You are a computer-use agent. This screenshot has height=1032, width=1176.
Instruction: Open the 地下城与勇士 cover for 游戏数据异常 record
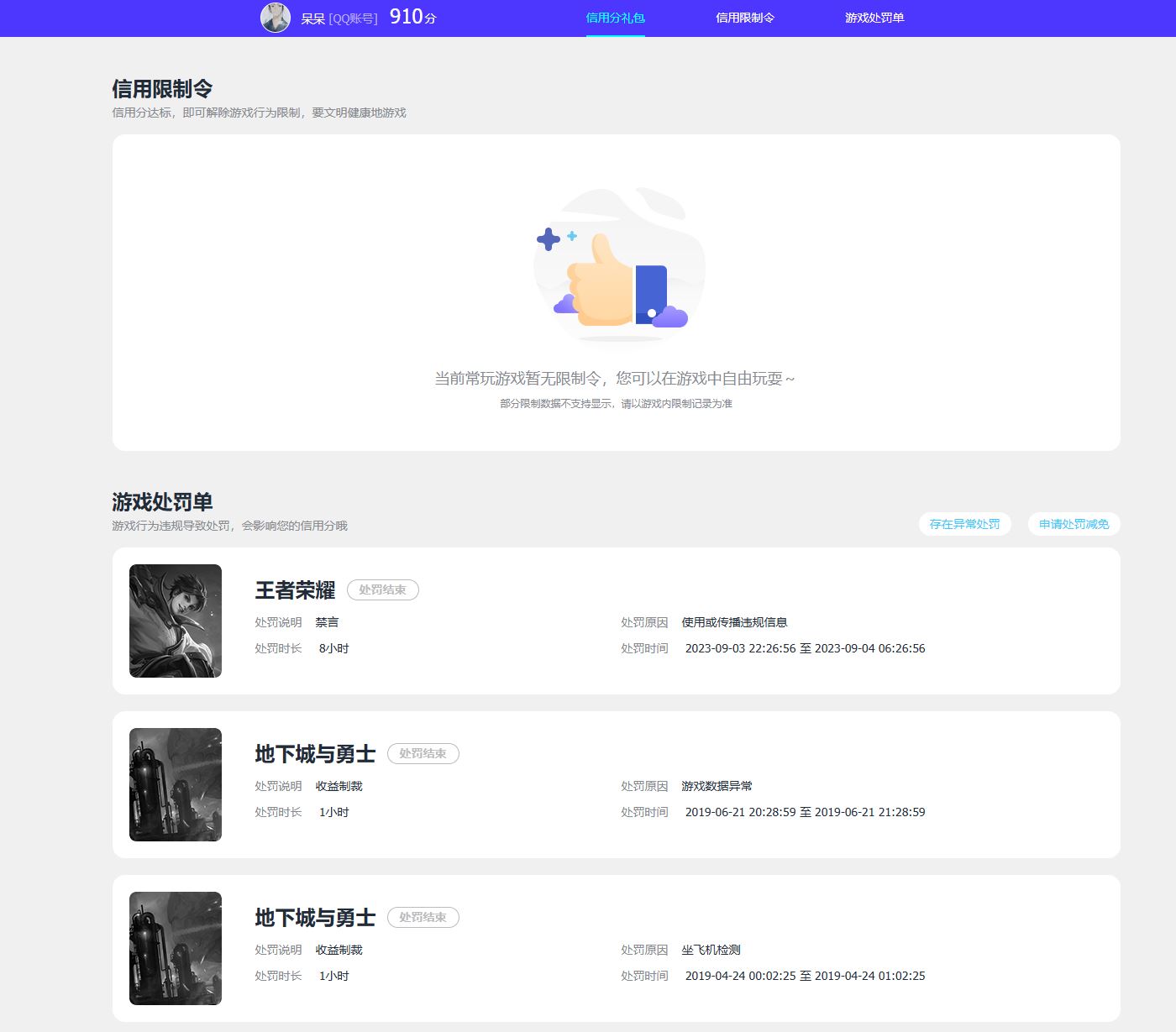pyautogui.click(x=176, y=784)
